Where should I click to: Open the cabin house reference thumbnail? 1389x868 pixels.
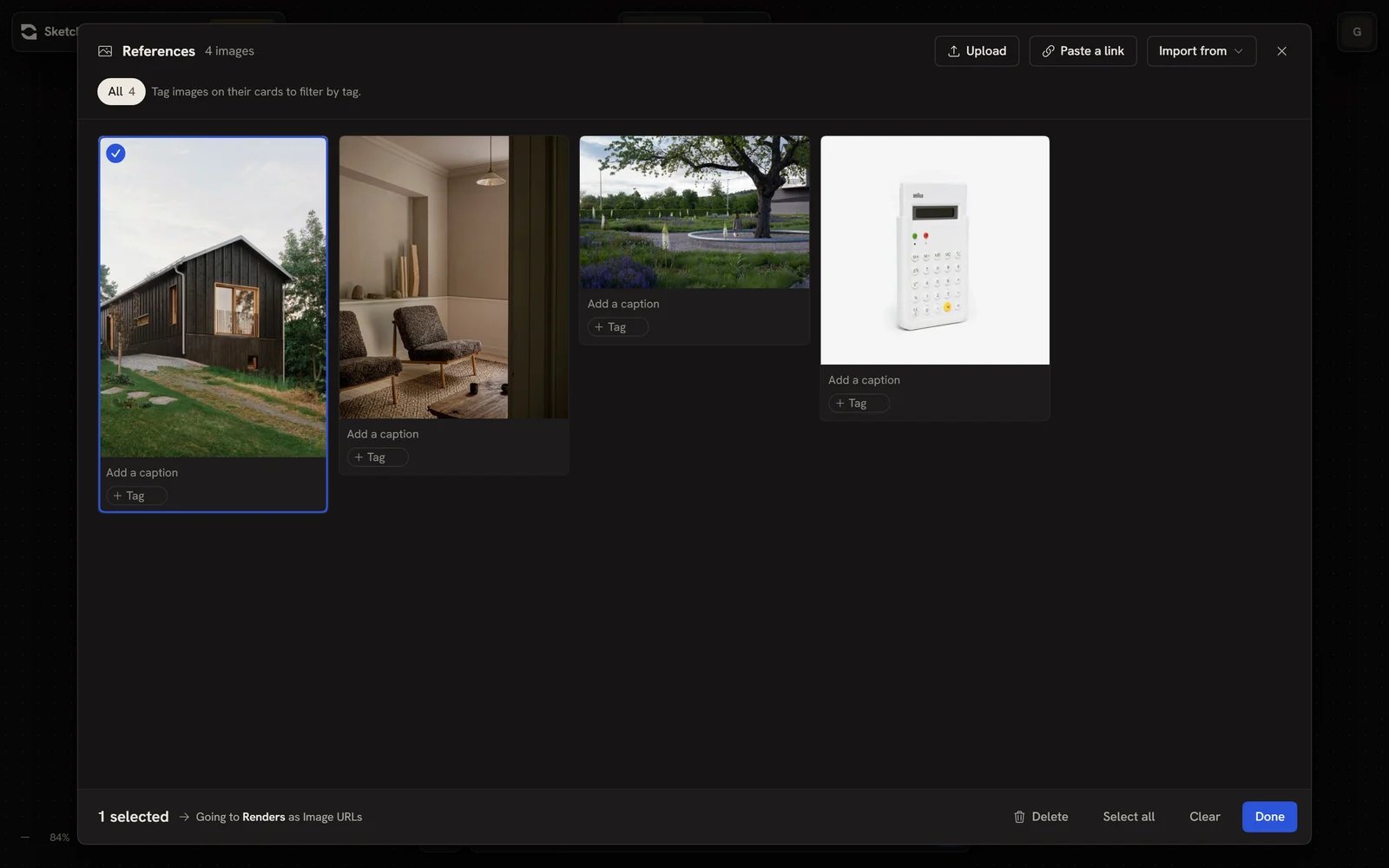pyautogui.click(x=213, y=297)
